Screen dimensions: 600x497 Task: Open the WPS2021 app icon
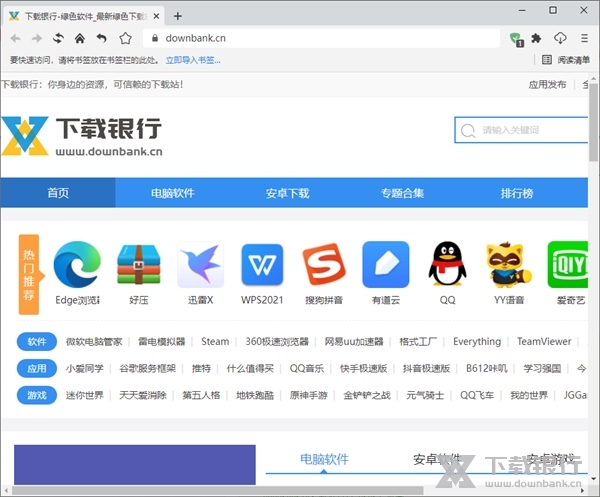point(262,264)
